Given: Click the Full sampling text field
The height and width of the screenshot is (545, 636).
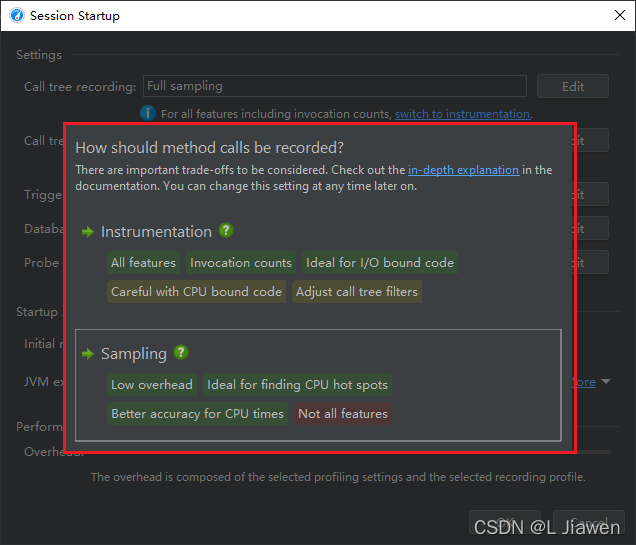Looking at the screenshot, I should 335,86.
